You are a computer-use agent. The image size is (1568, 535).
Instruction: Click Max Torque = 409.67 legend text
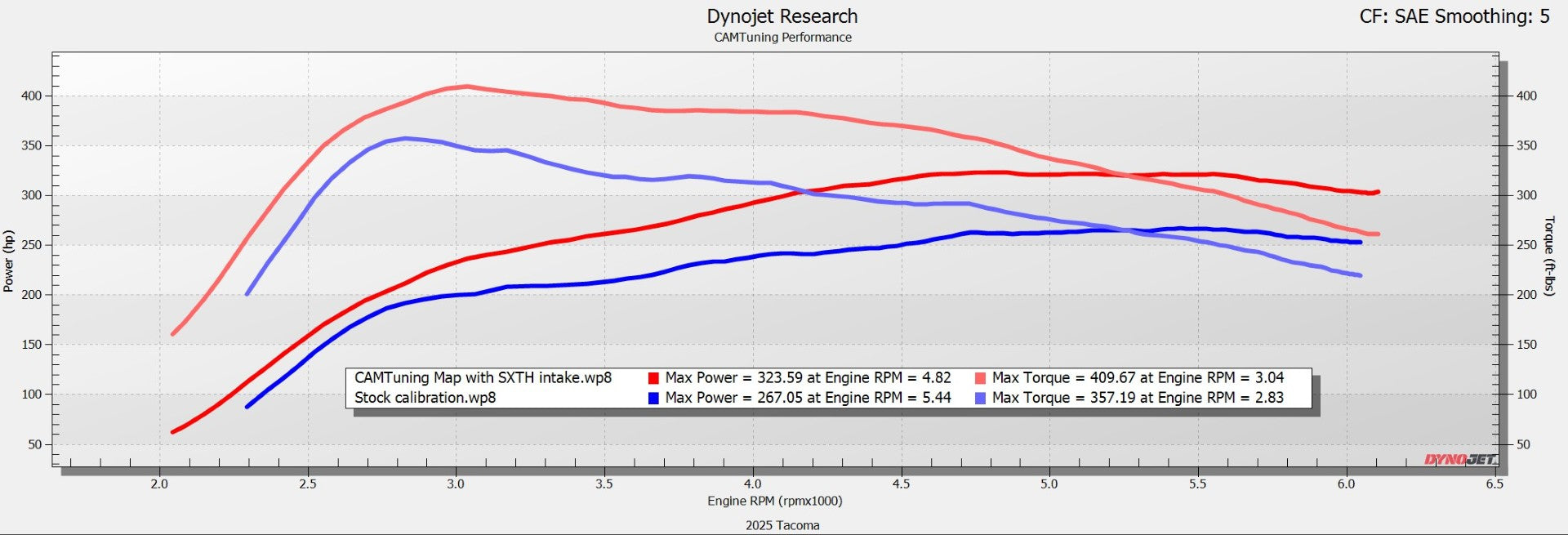click(1138, 377)
